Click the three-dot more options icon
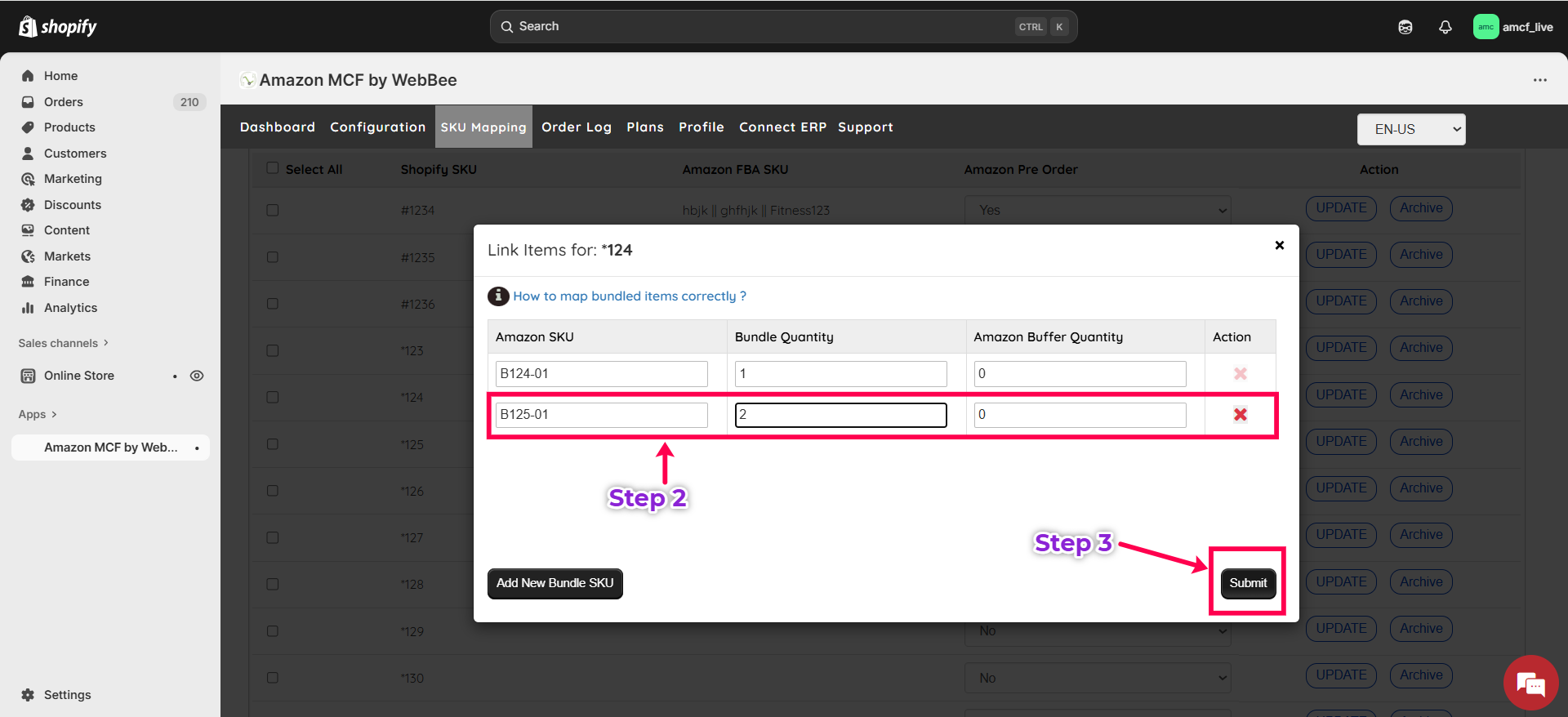This screenshot has height=717, width=1568. 1539,80
